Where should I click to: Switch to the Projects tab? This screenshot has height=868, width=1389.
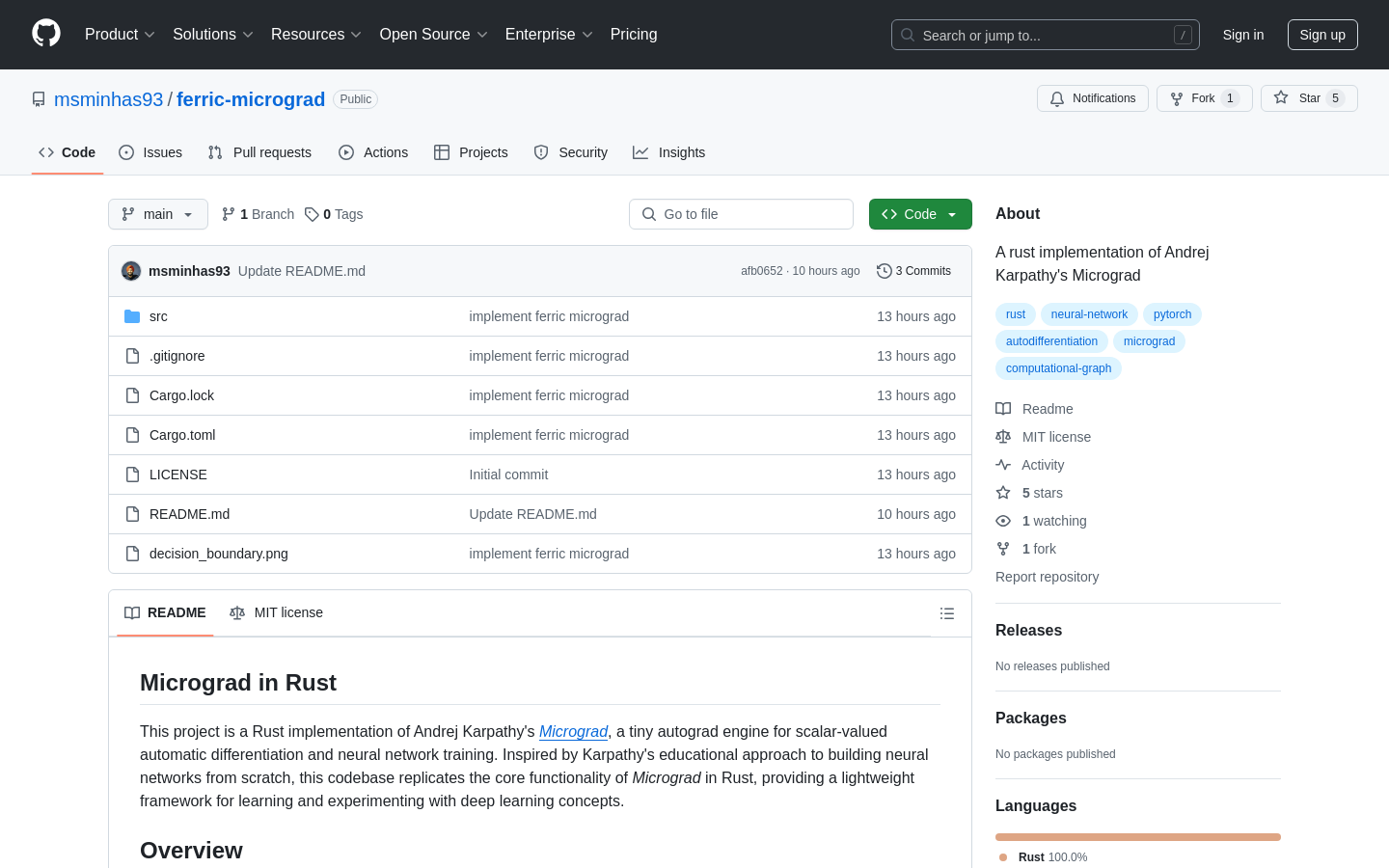[x=471, y=152]
